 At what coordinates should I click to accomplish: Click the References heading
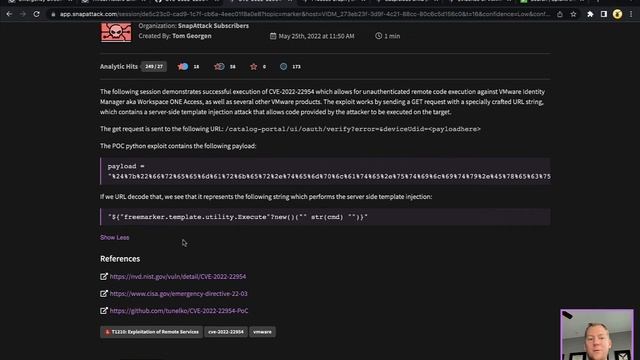[x=120, y=259]
